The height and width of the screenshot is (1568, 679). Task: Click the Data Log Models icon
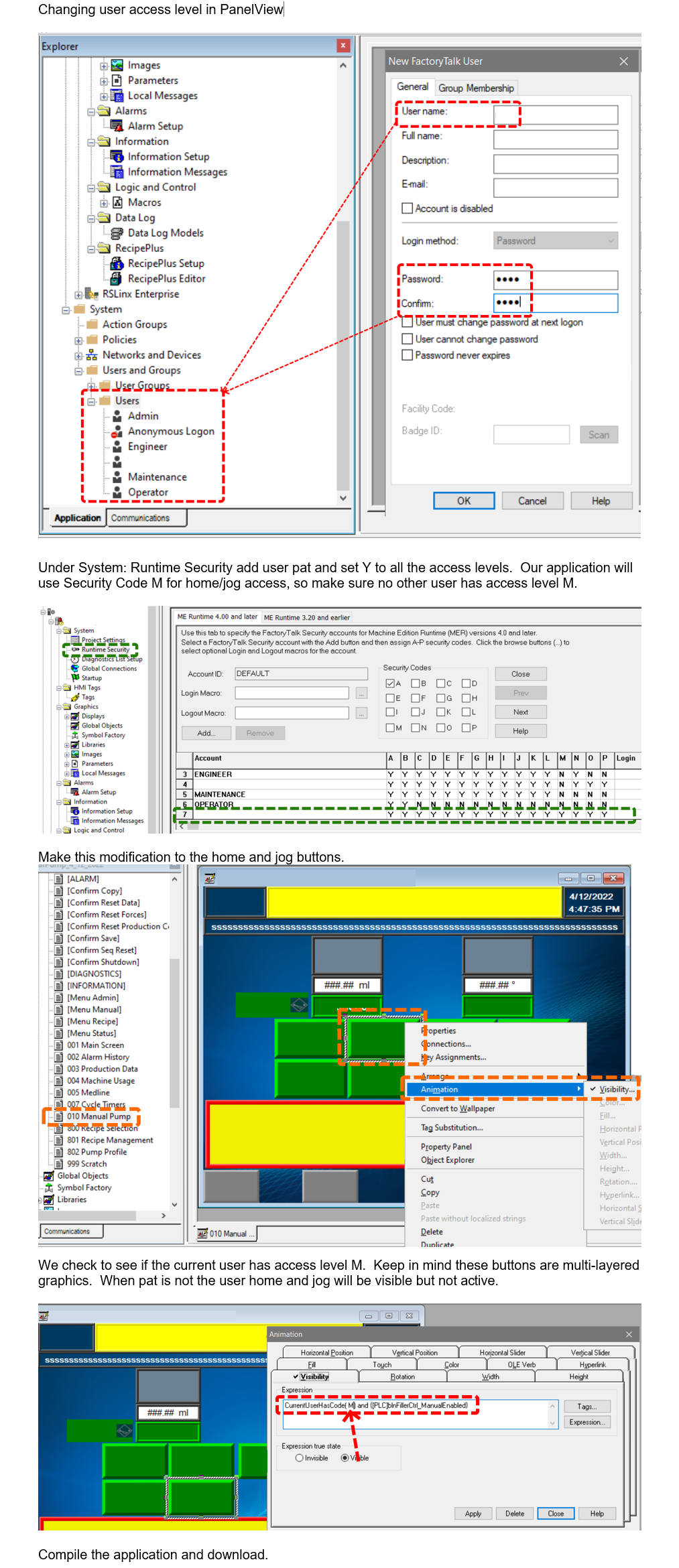pos(117,233)
